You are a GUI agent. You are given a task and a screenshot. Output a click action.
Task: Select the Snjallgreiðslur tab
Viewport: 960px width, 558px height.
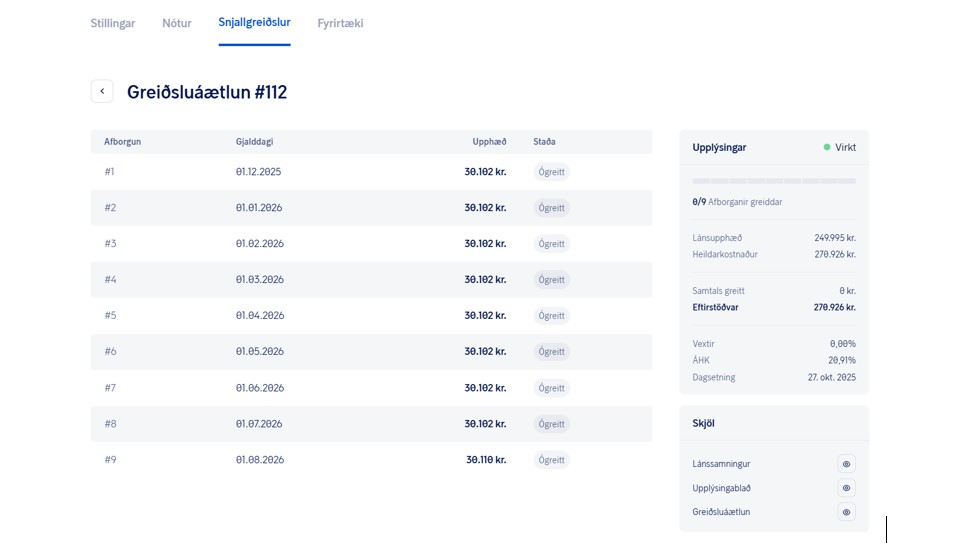pyautogui.click(x=254, y=23)
